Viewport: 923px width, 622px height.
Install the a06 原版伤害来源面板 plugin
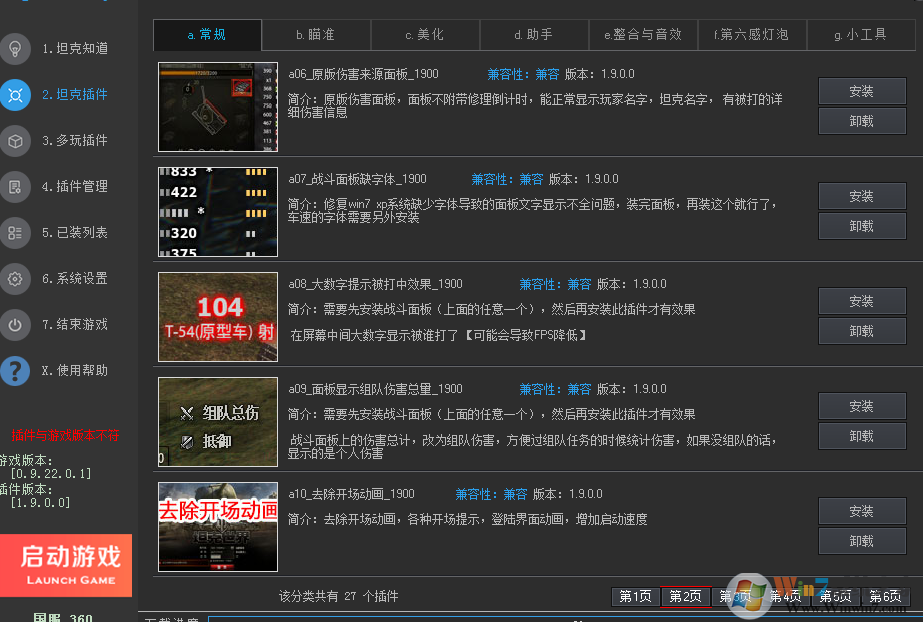tap(861, 91)
